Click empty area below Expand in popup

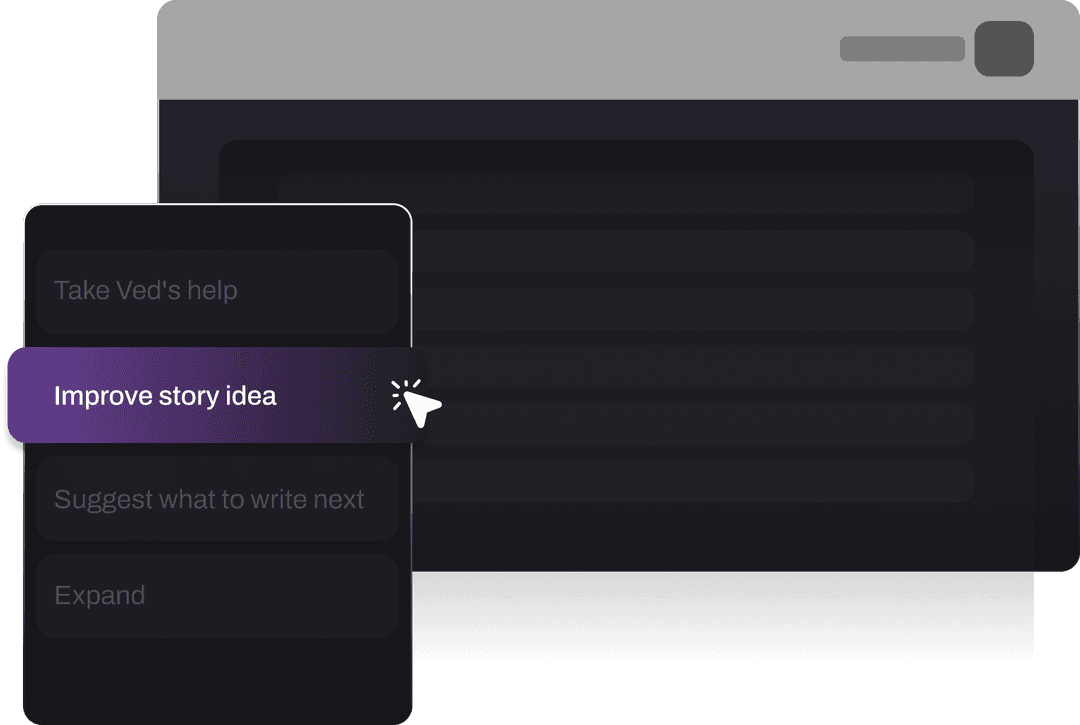coord(218,680)
